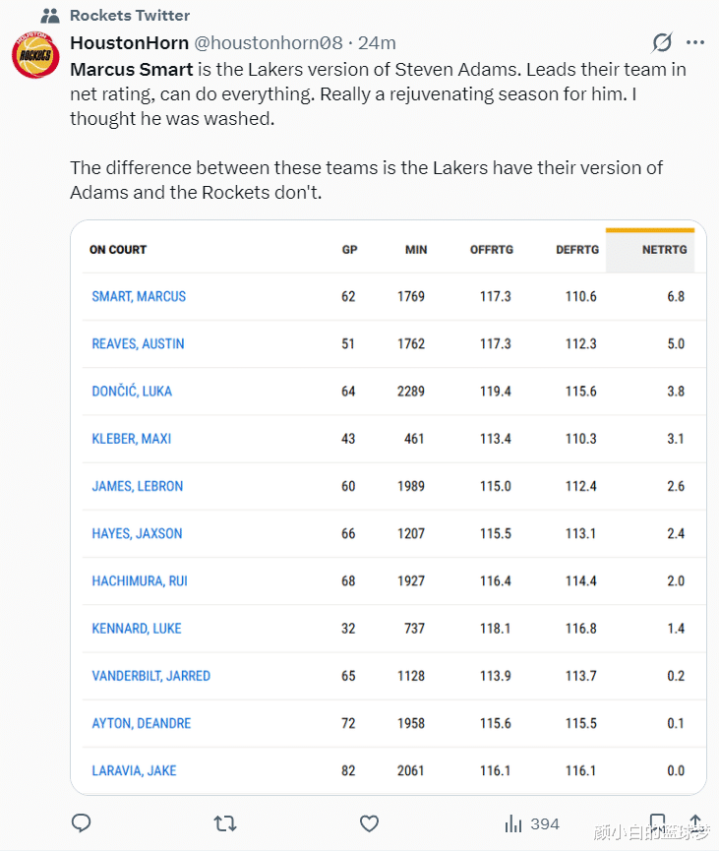Open view analytics bar chart icon
Screen dimensions: 719x851
514,823
